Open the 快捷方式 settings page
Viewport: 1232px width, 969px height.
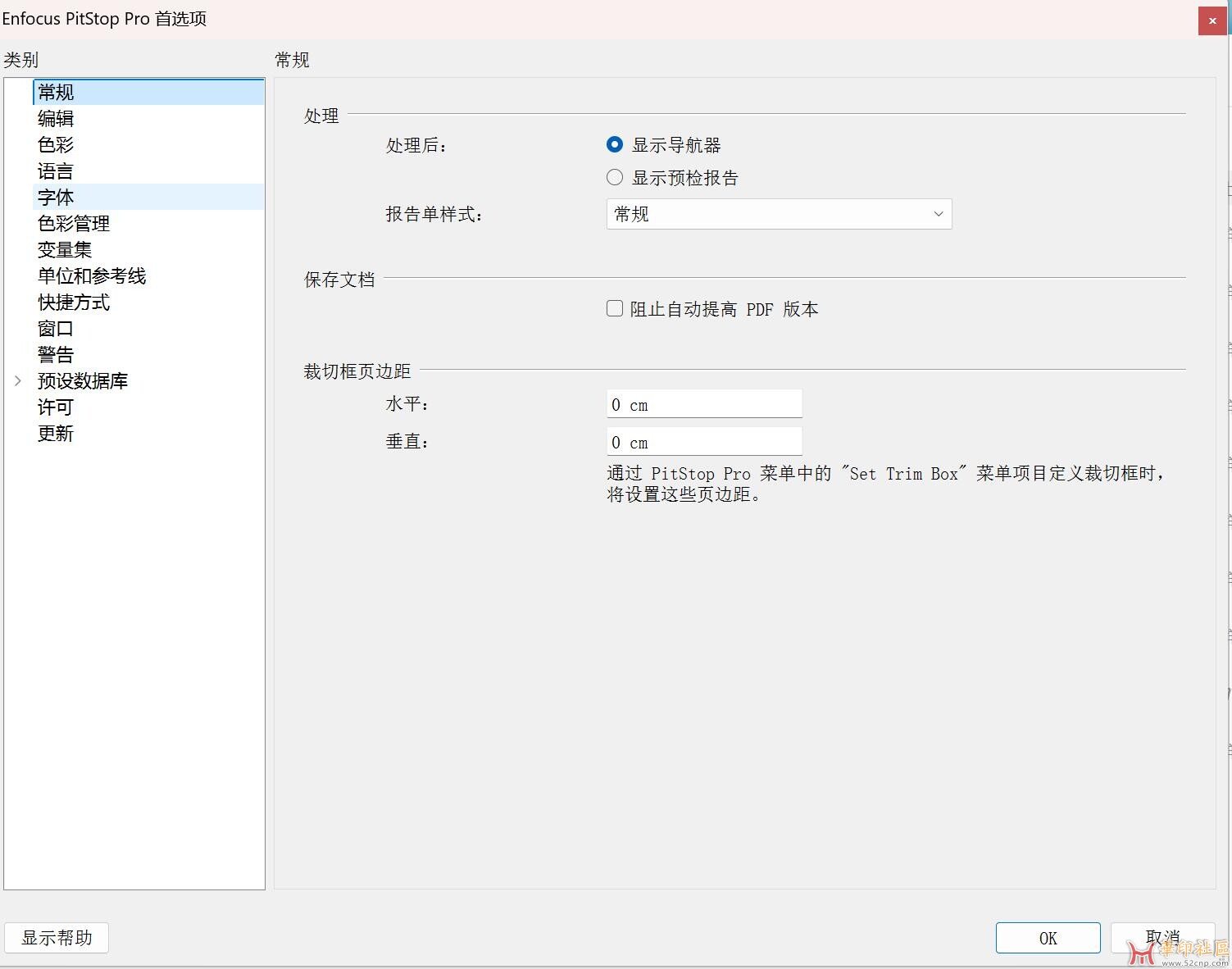(73, 303)
